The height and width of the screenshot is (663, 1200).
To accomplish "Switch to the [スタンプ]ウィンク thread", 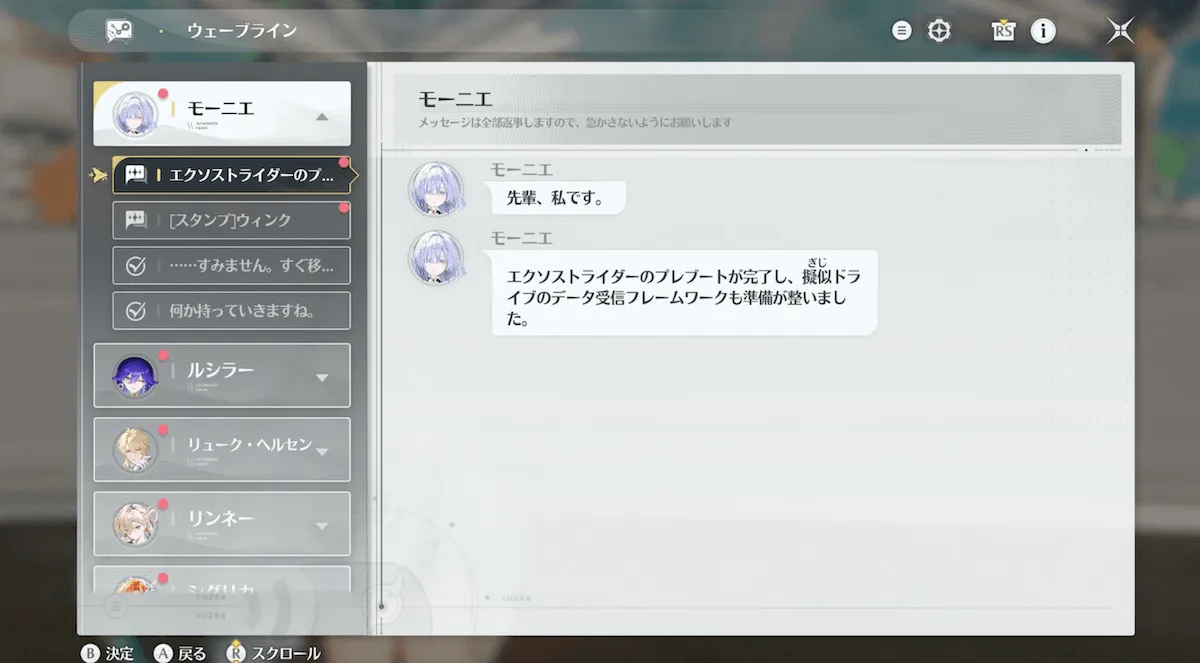I will 230,220.
